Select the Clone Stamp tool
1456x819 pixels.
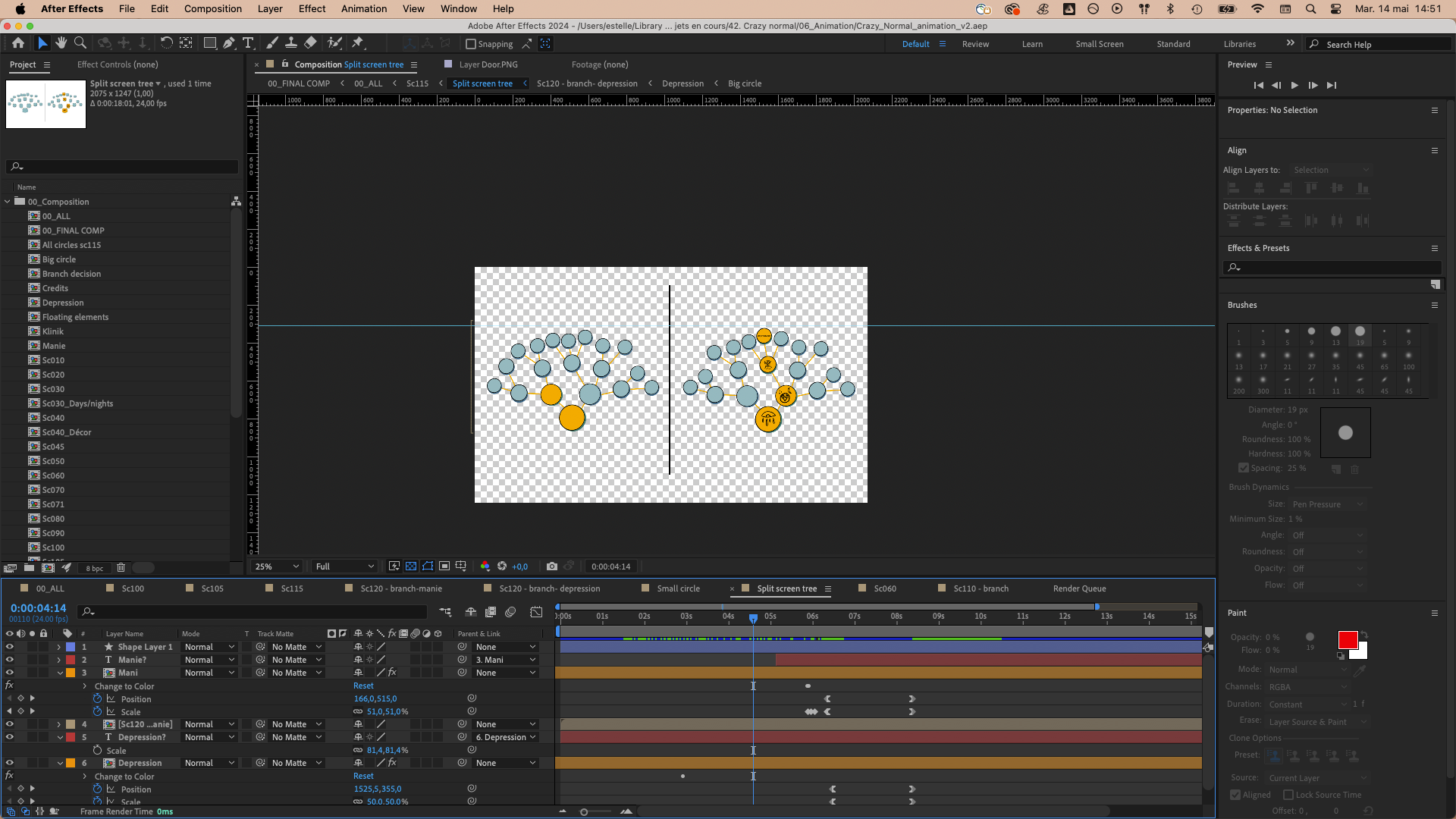[291, 43]
